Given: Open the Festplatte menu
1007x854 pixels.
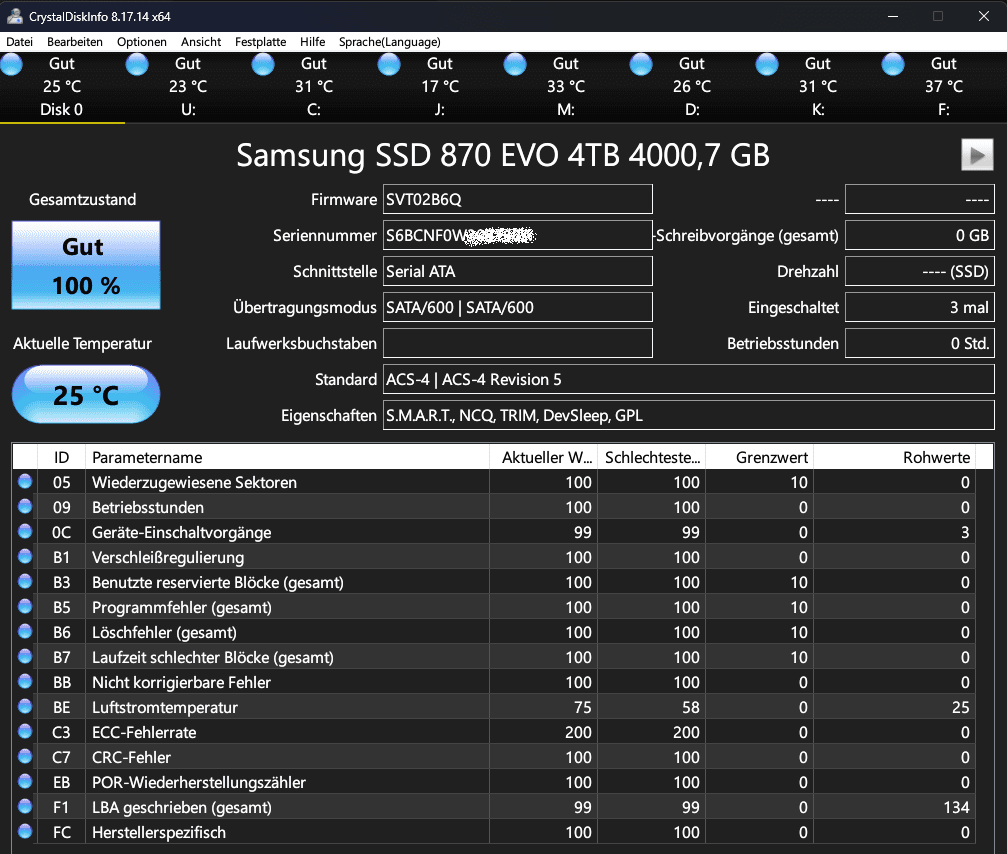Looking at the screenshot, I should [261, 42].
